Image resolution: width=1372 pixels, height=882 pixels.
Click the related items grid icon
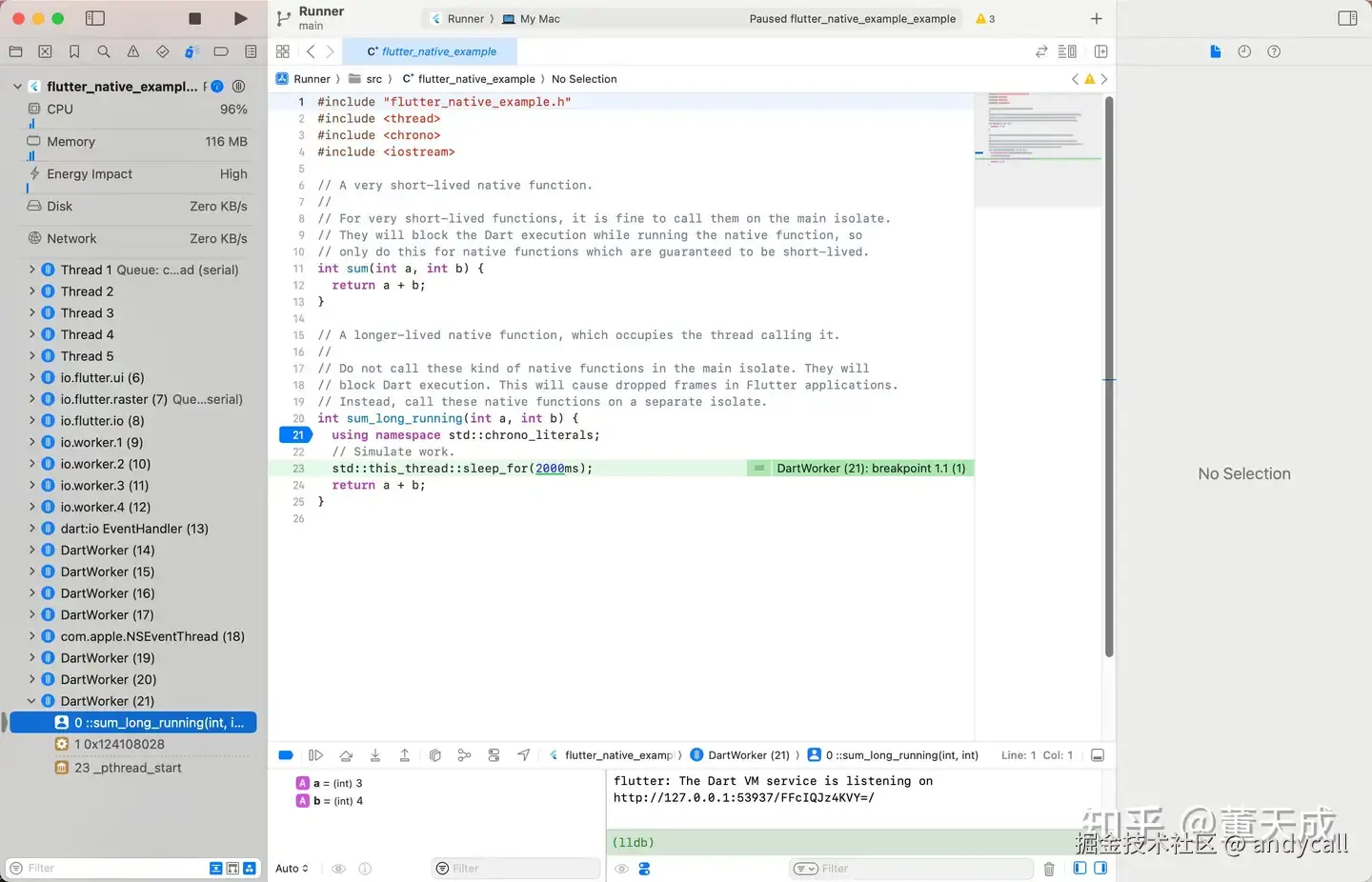coord(282,51)
